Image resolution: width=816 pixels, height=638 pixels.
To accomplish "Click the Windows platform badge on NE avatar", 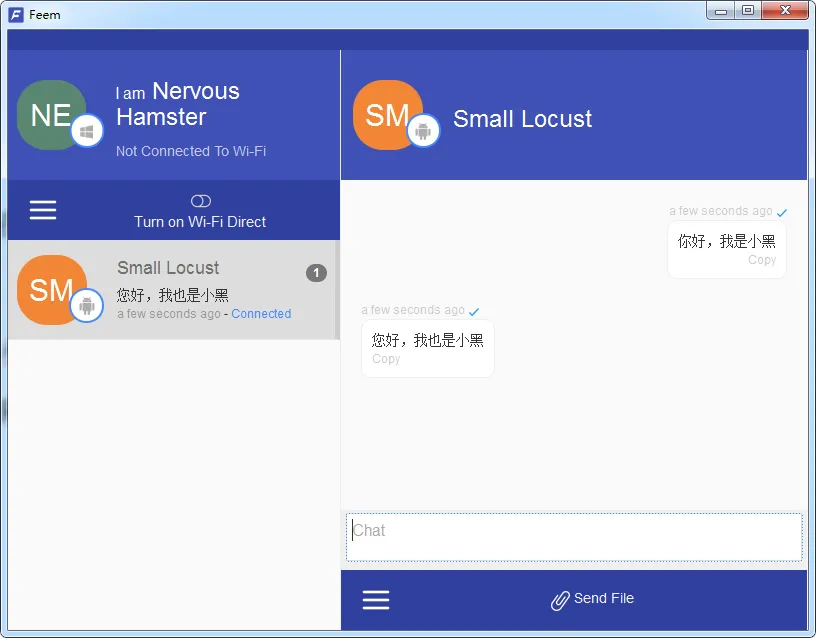I will coord(87,131).
